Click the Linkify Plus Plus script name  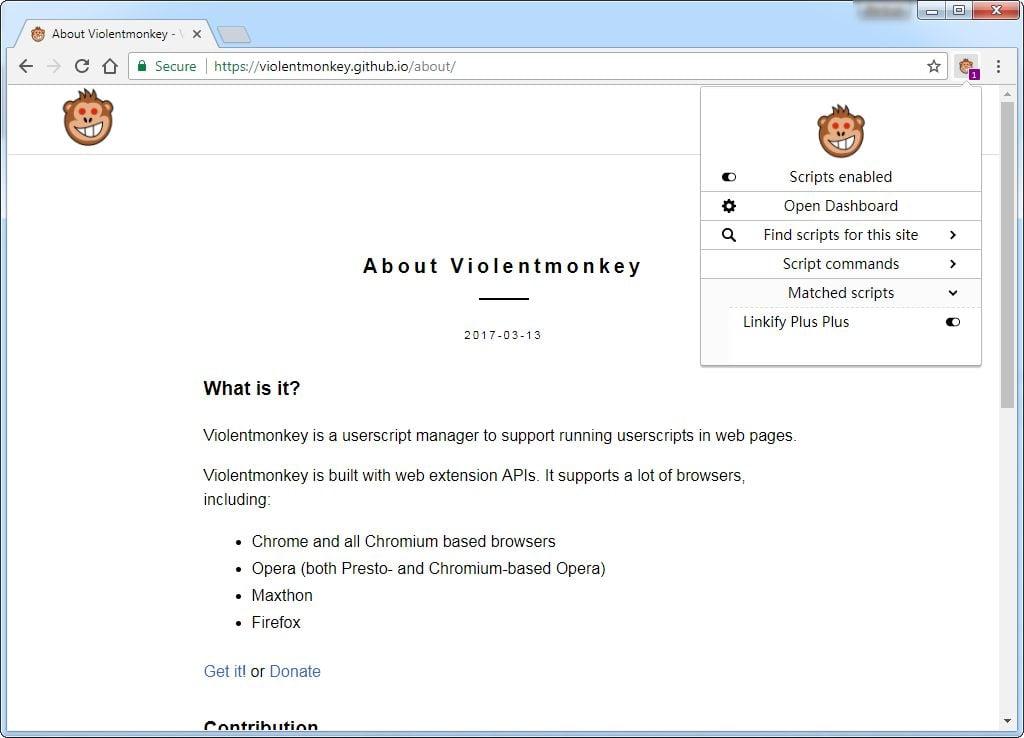[x=796, y=322]
